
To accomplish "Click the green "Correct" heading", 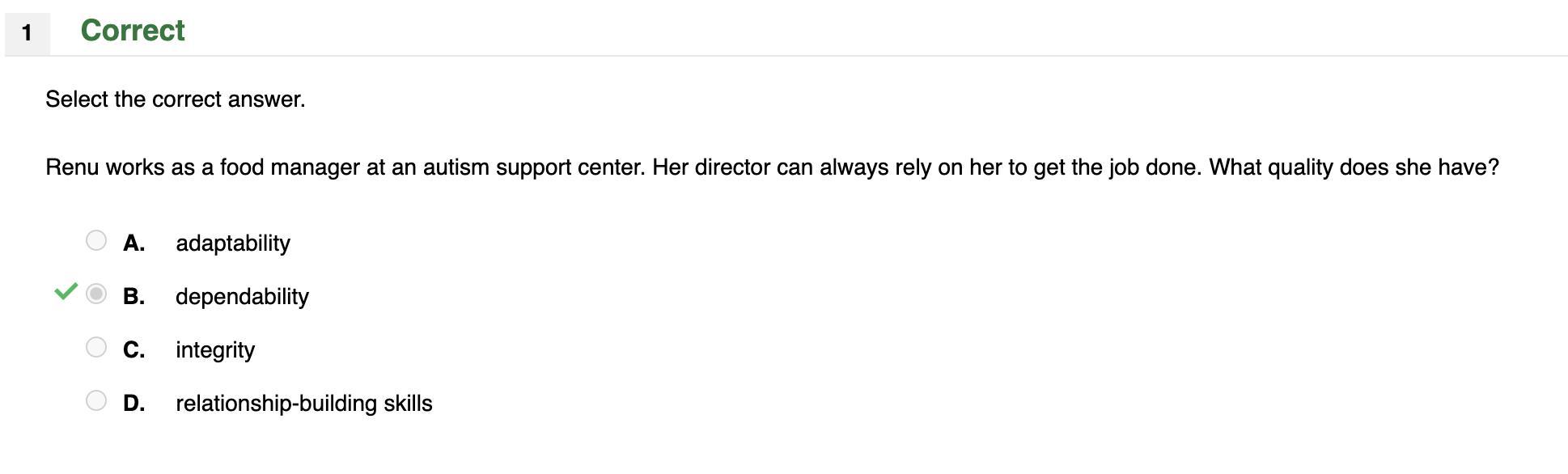I will point(133,31).
